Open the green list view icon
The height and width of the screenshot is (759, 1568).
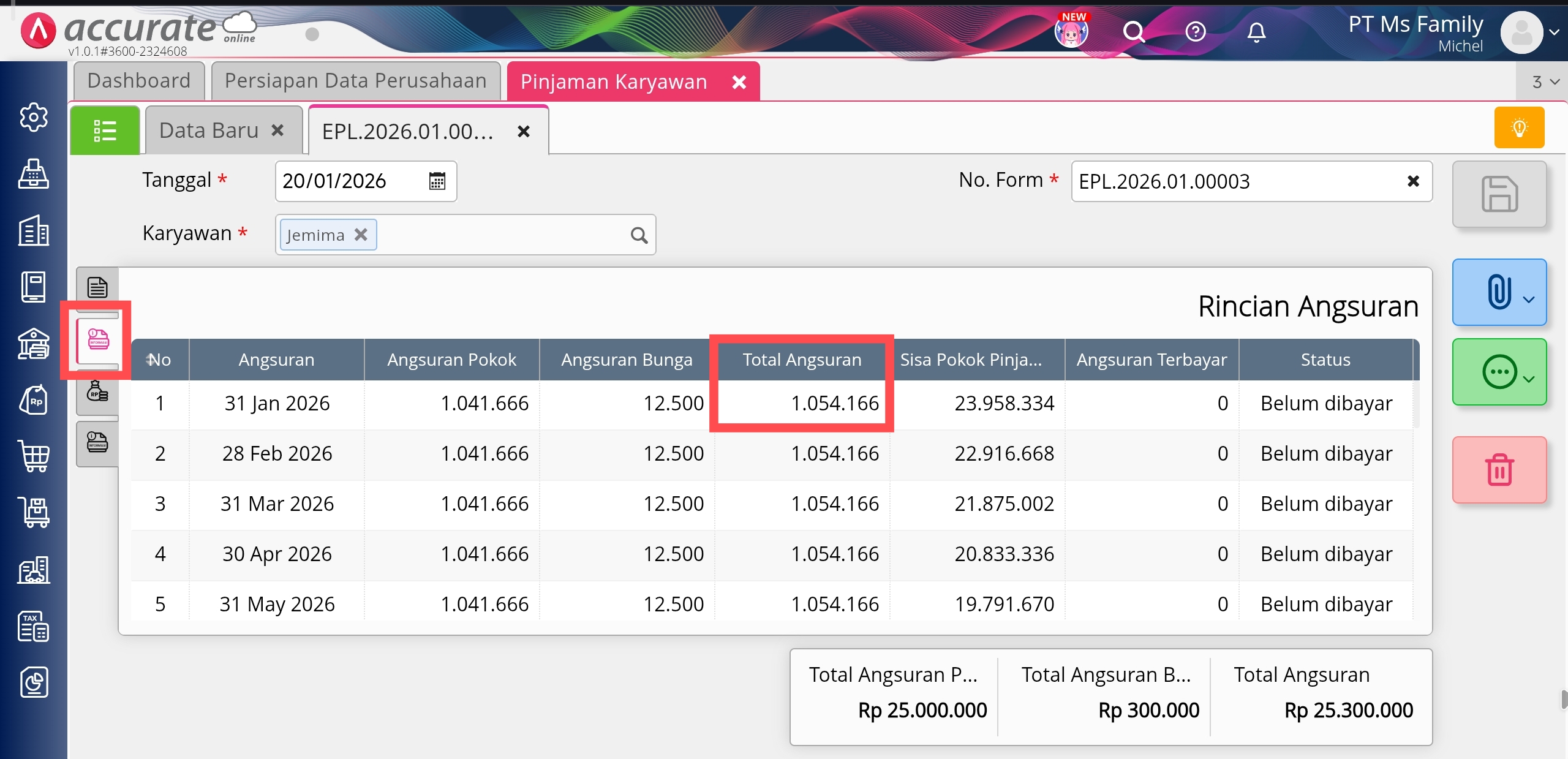click(x=105, y=130)
